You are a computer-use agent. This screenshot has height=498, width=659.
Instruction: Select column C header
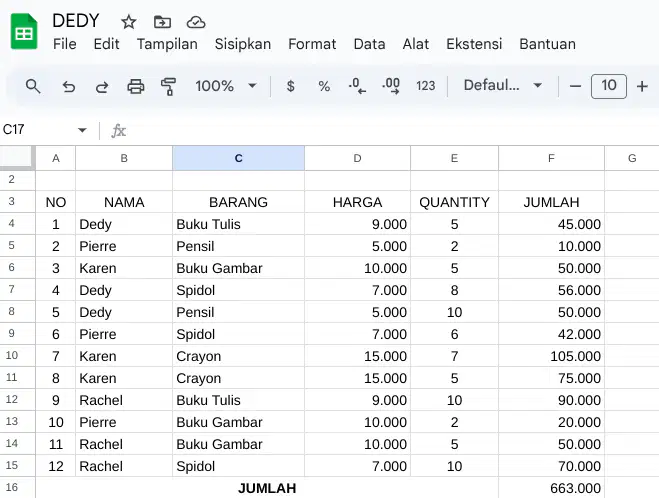pyautogui.click(x=238, y=158)
